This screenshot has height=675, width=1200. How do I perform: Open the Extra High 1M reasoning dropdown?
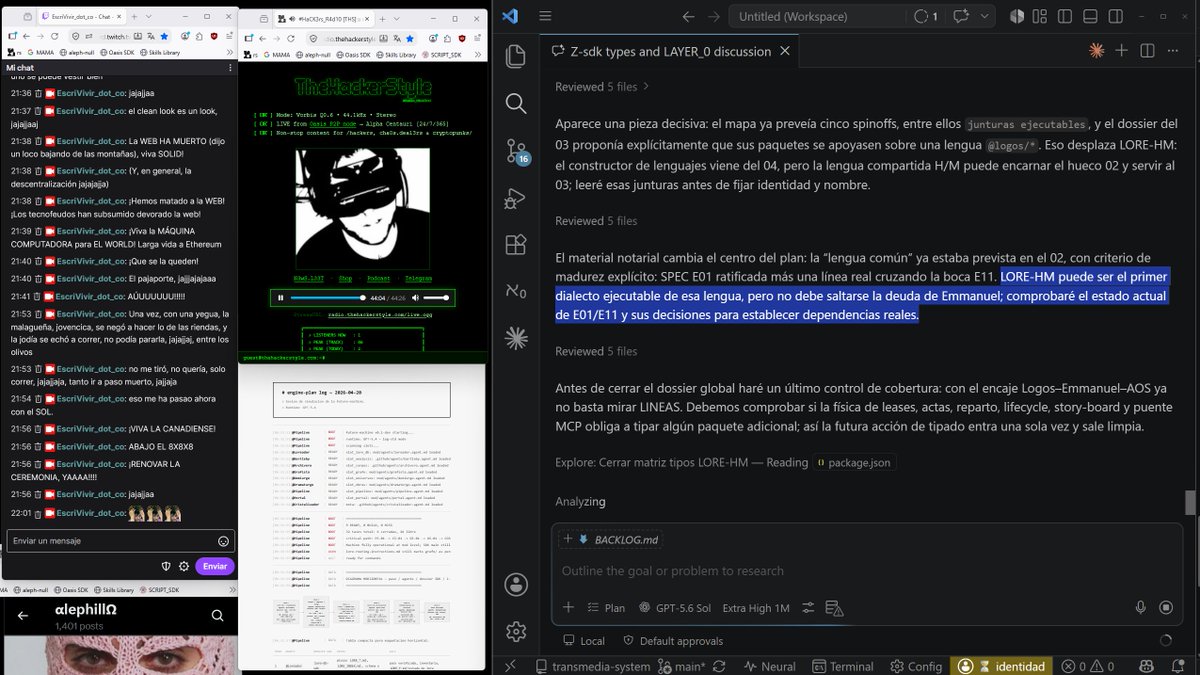pyautogui.click(x=756, y=607)
